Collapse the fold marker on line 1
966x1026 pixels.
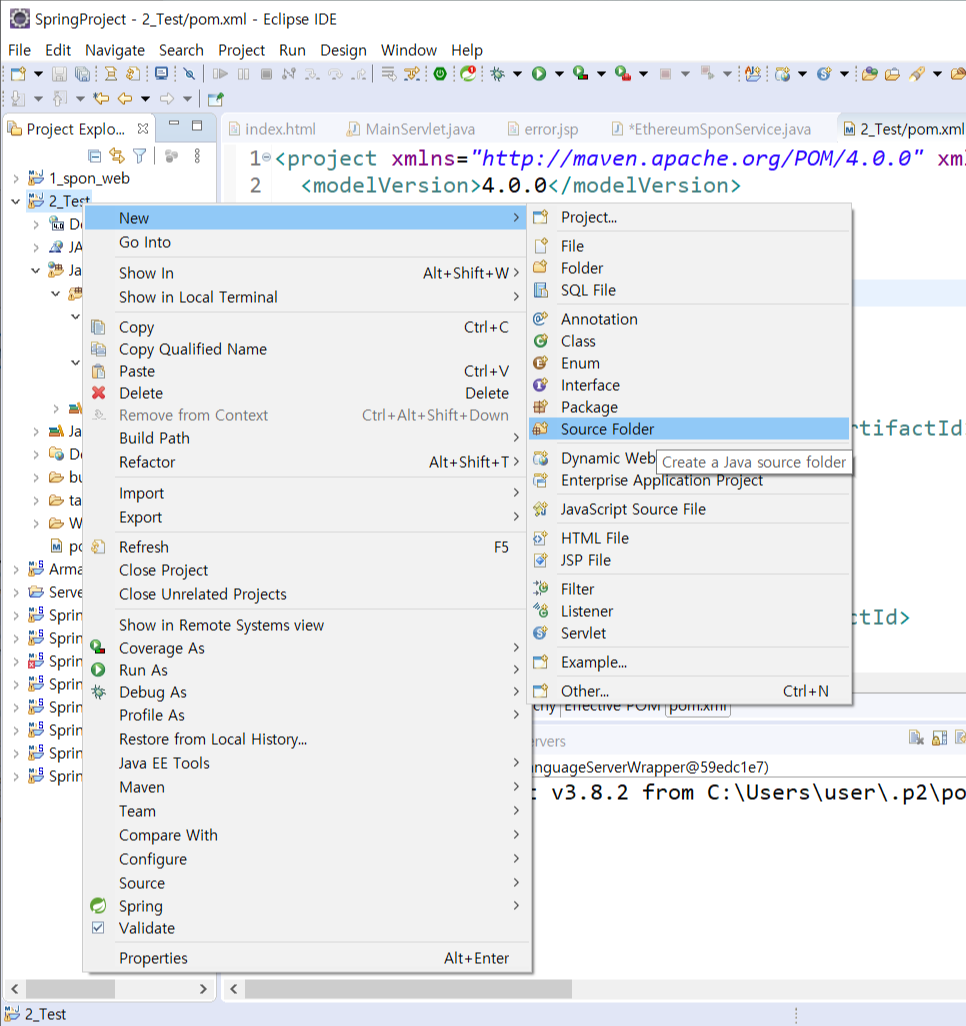coord(266,157)
